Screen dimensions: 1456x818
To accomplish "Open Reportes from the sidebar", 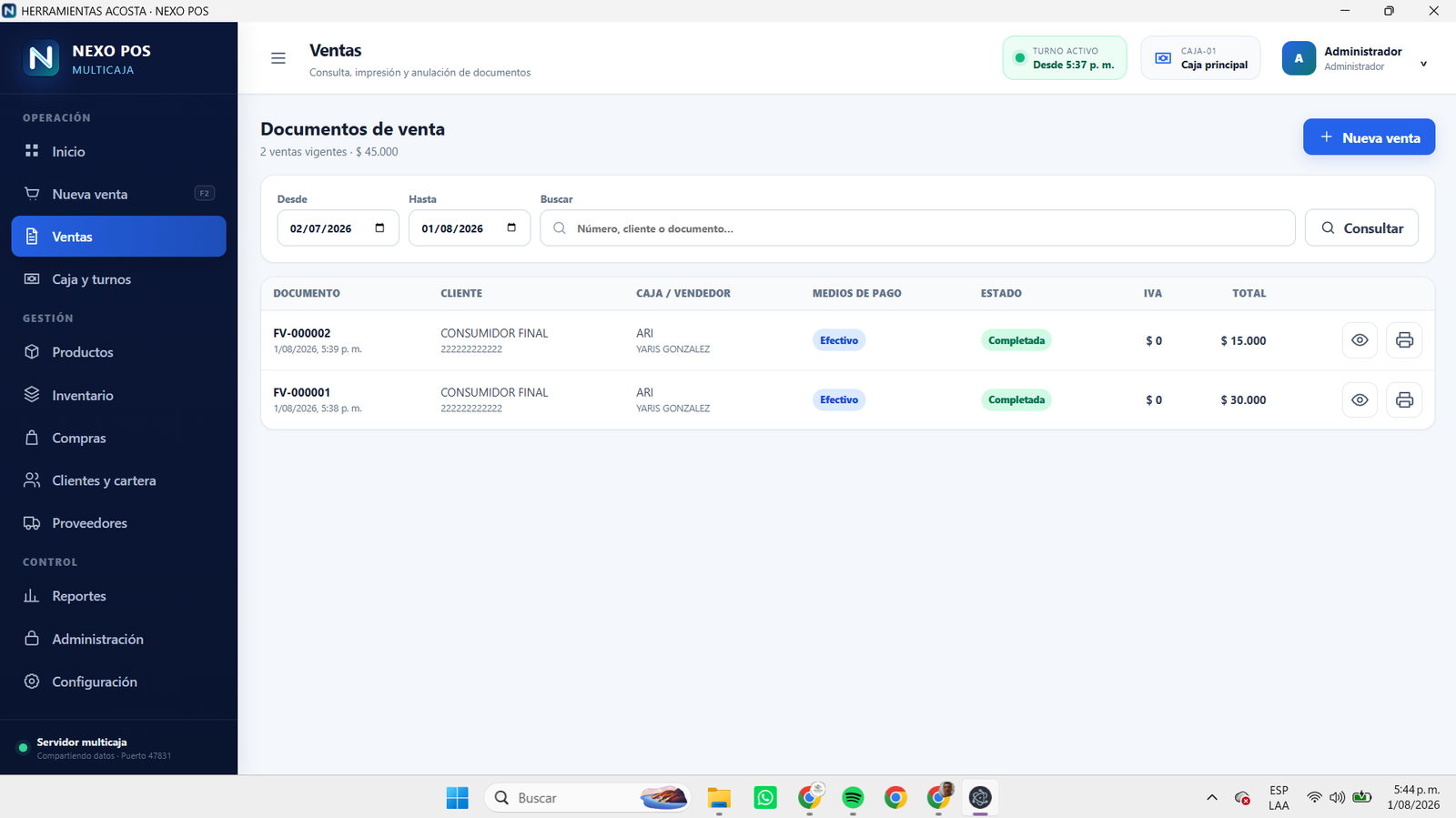I will coord(118,596).
